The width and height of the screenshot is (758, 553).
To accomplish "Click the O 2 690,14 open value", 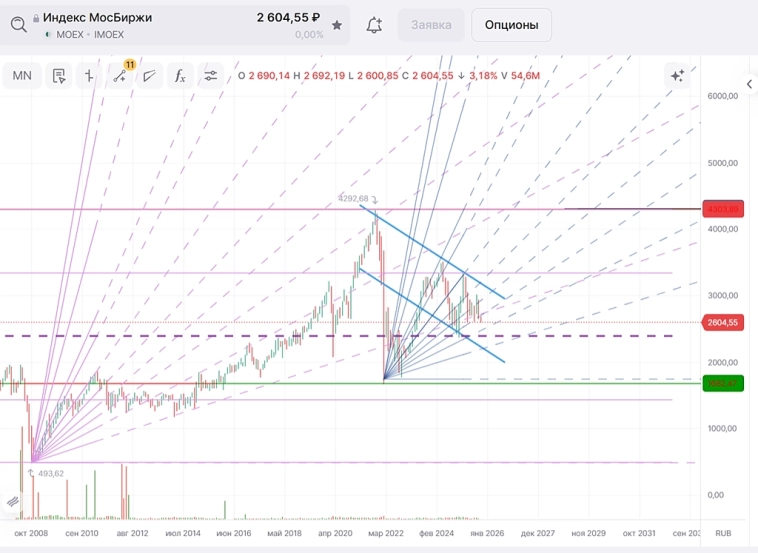I will (x=264, y=75).
